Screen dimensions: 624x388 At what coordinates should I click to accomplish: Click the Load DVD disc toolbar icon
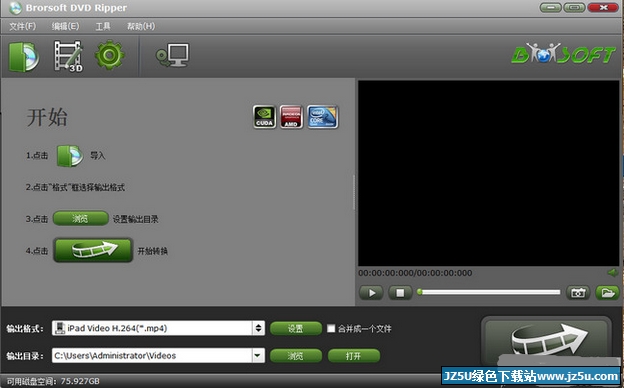(x=24, y=57)
